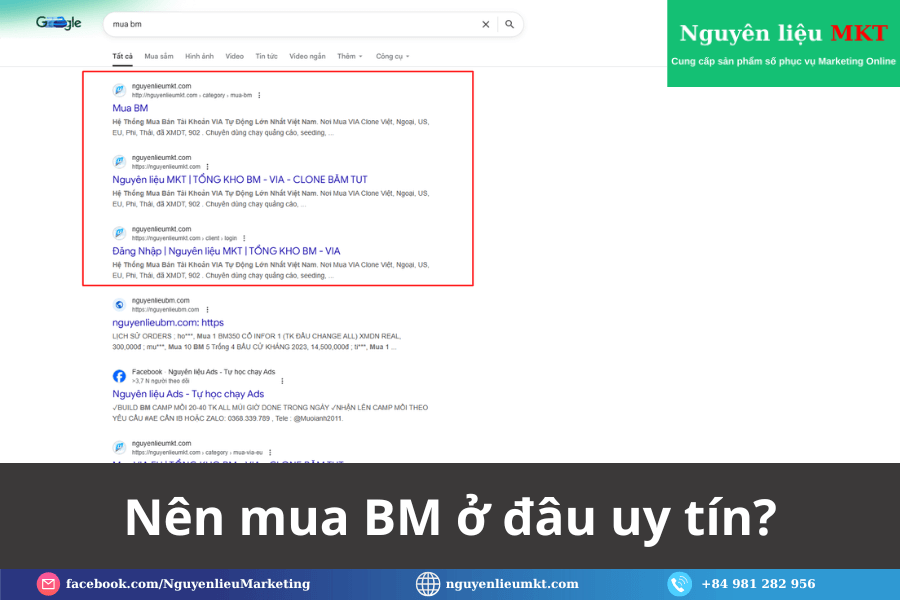900x600 pixels.
Task: Open 'Đăng Nhập | Nguyên liệu MKT' result link
Action: pyautogui.click(x=226, y=251)
